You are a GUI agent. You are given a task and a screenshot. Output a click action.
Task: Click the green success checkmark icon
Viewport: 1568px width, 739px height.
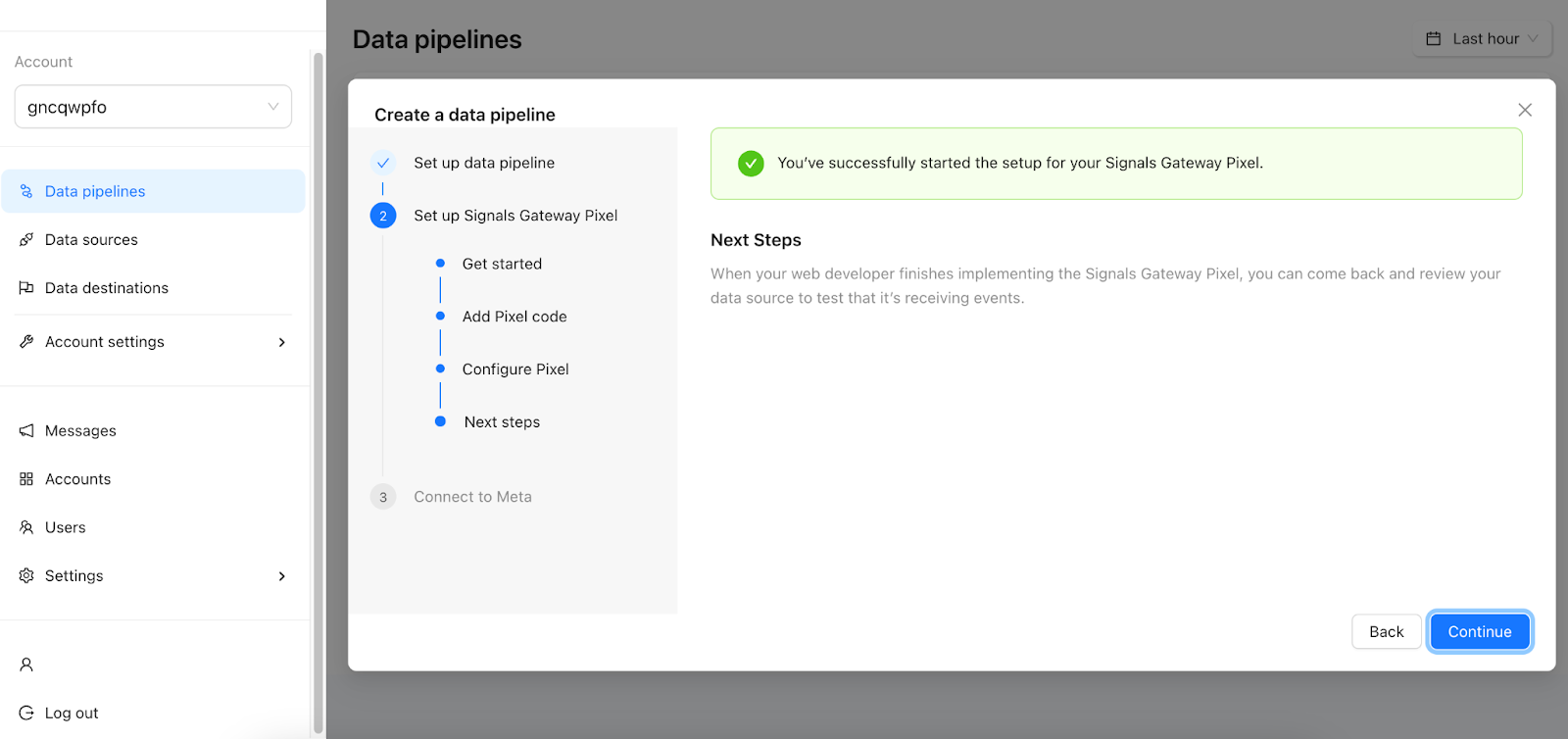click(x=751, y=163)
